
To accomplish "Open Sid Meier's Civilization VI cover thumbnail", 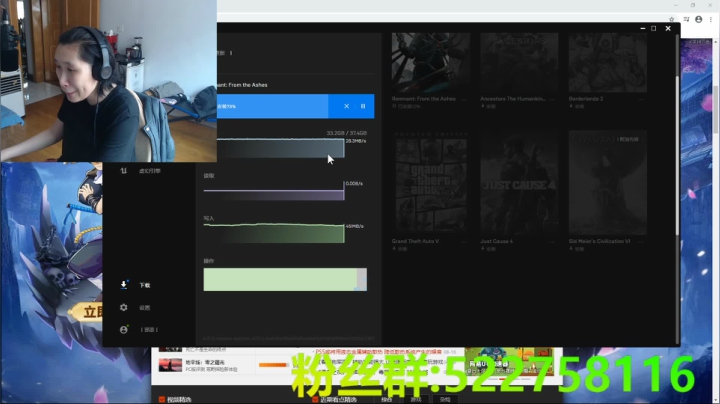I will coord(608,183).
